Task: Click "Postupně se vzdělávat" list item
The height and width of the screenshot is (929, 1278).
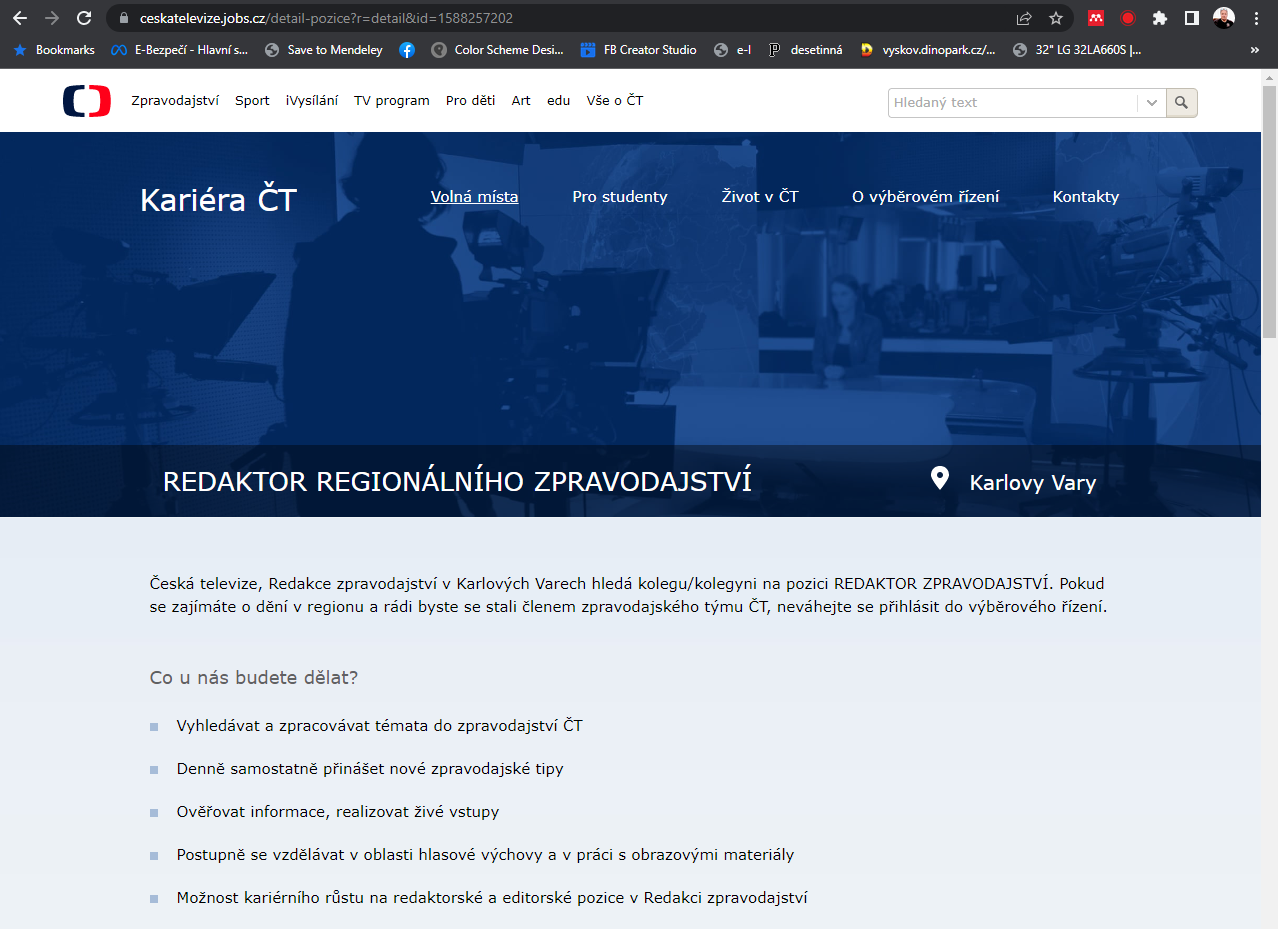Action: click(x=485, y=855)
